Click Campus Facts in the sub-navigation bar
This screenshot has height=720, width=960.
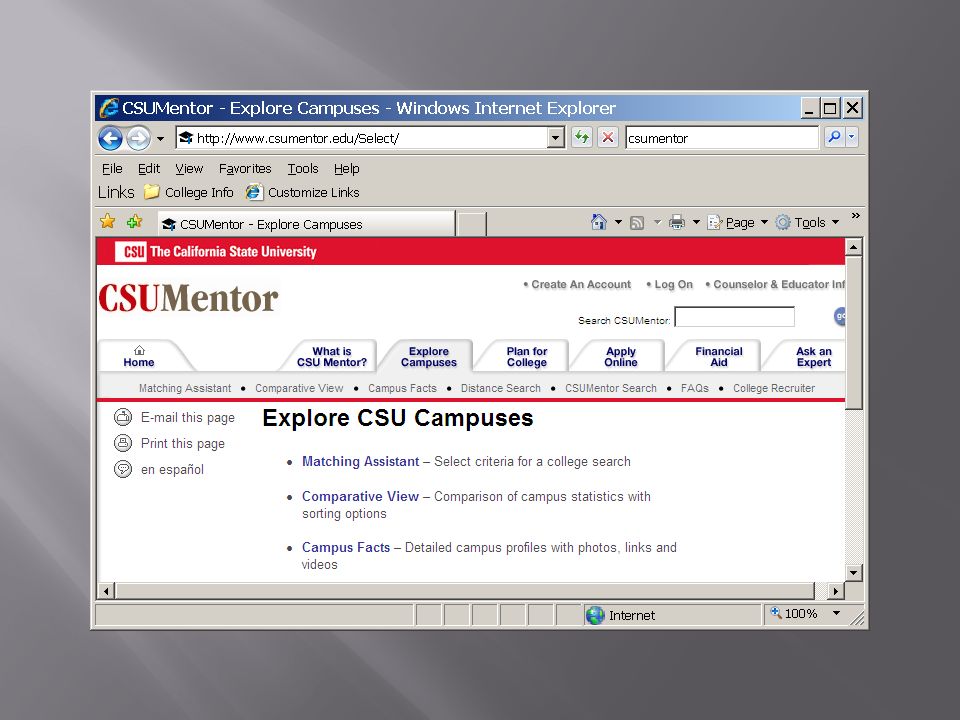[x=402, y=388]
